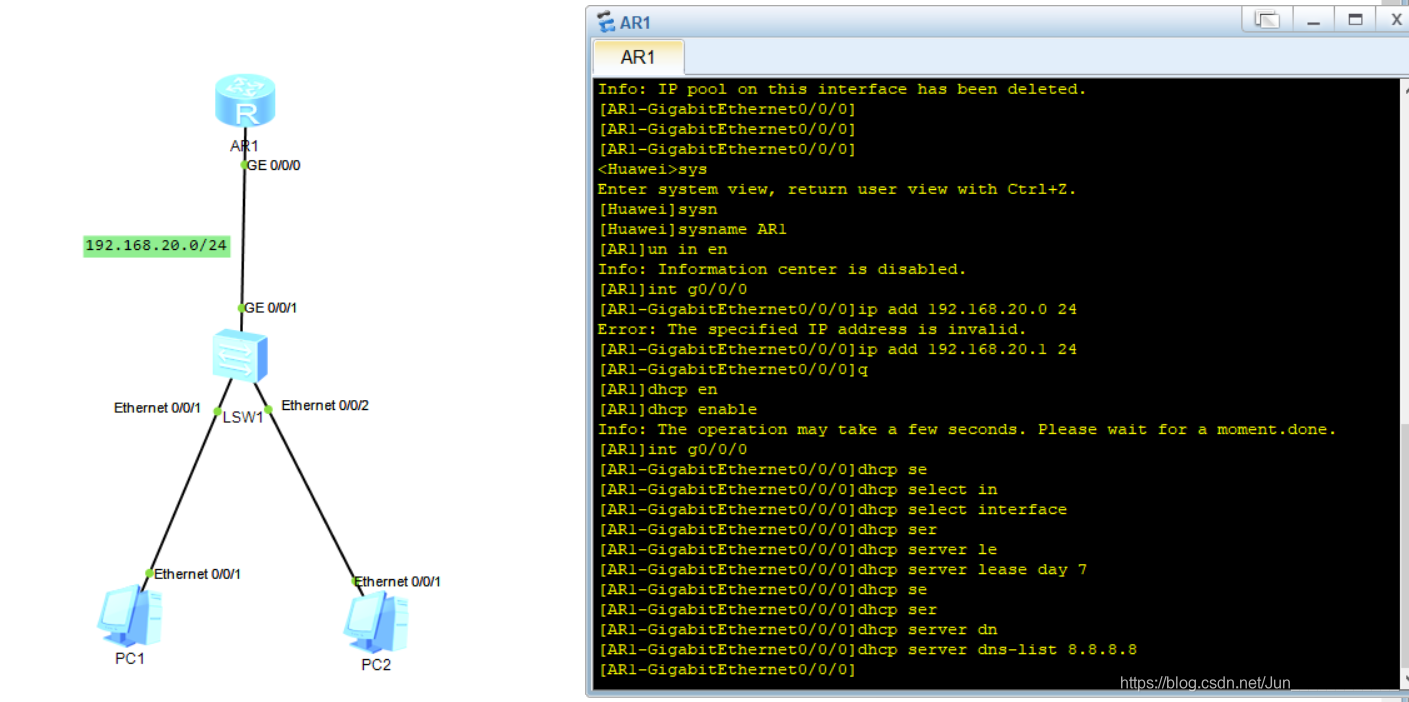1409x702 pixels.
Task: Click the LSW1 device name label
Action: click(243, 417)
